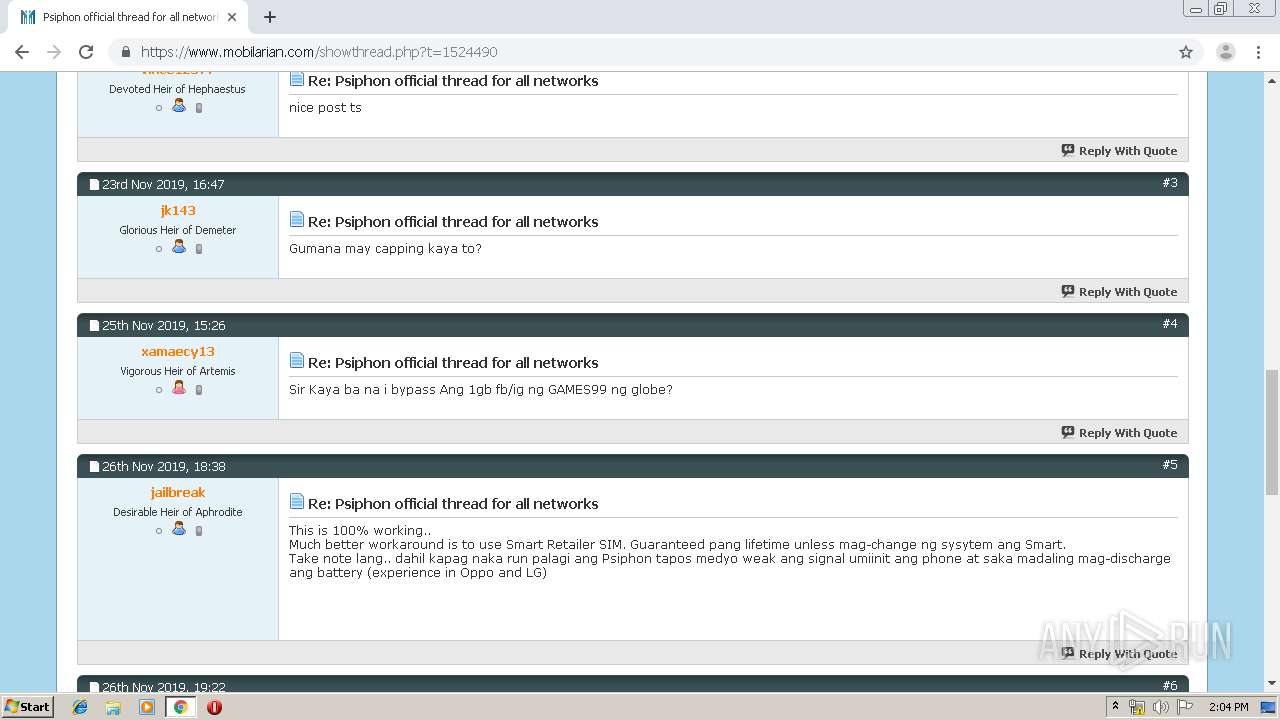The height and width of the screenshot is (720, 1280).
Task: Click the red stop icon in the taskbar
Action: 214,707
